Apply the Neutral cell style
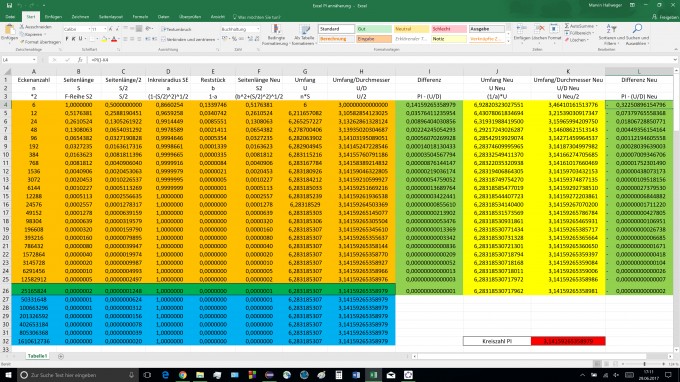 point(412,29)
